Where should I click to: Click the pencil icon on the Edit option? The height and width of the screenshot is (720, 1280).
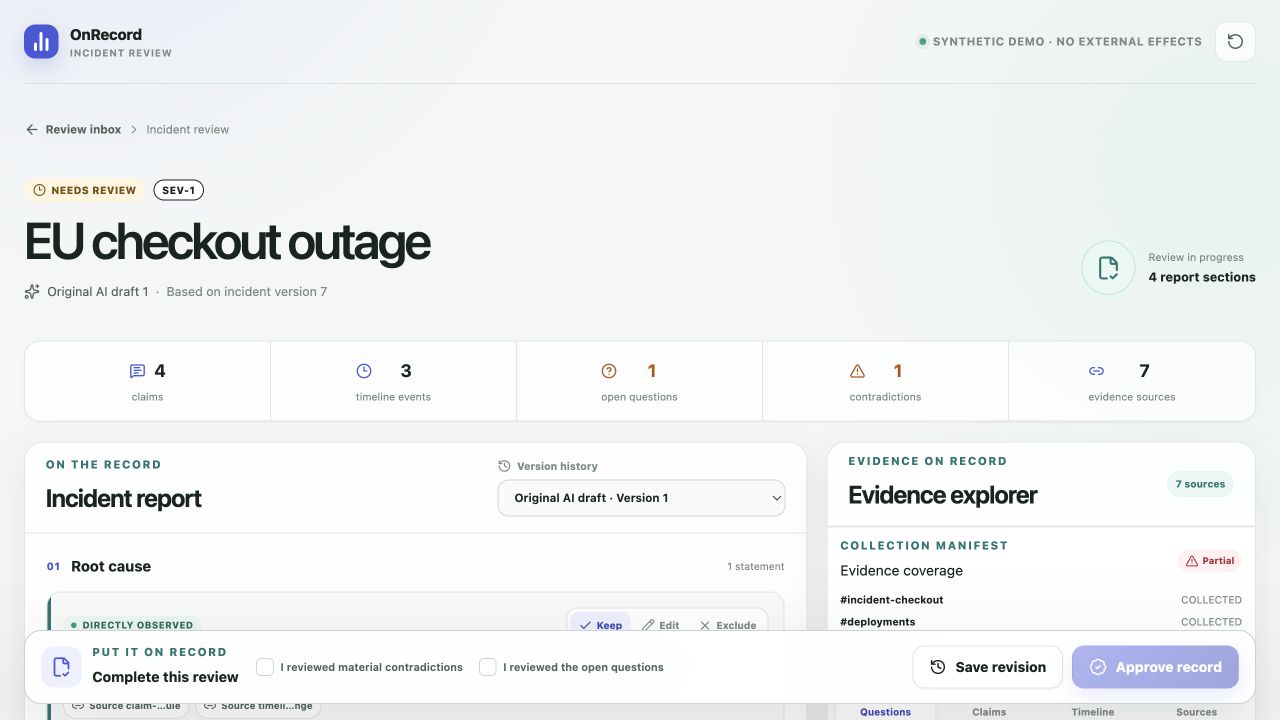(648, 625)
